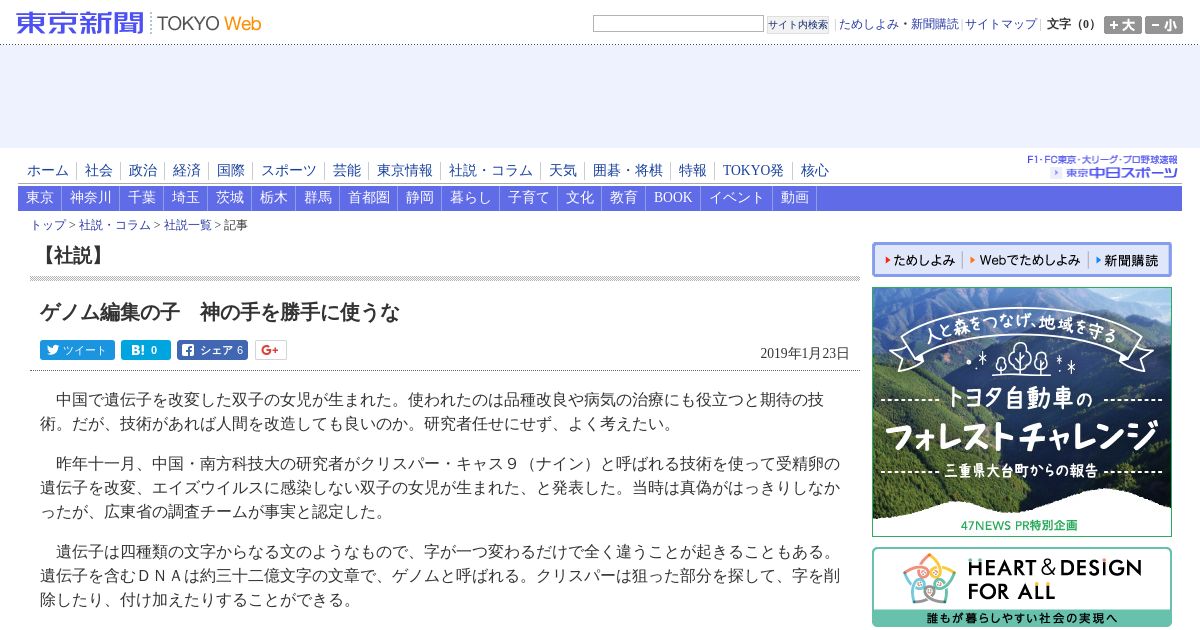The height and width of the screenshot is (630, 1200).
Task: Select the 千葉 regional tab
Action: [x=142, y=198]
